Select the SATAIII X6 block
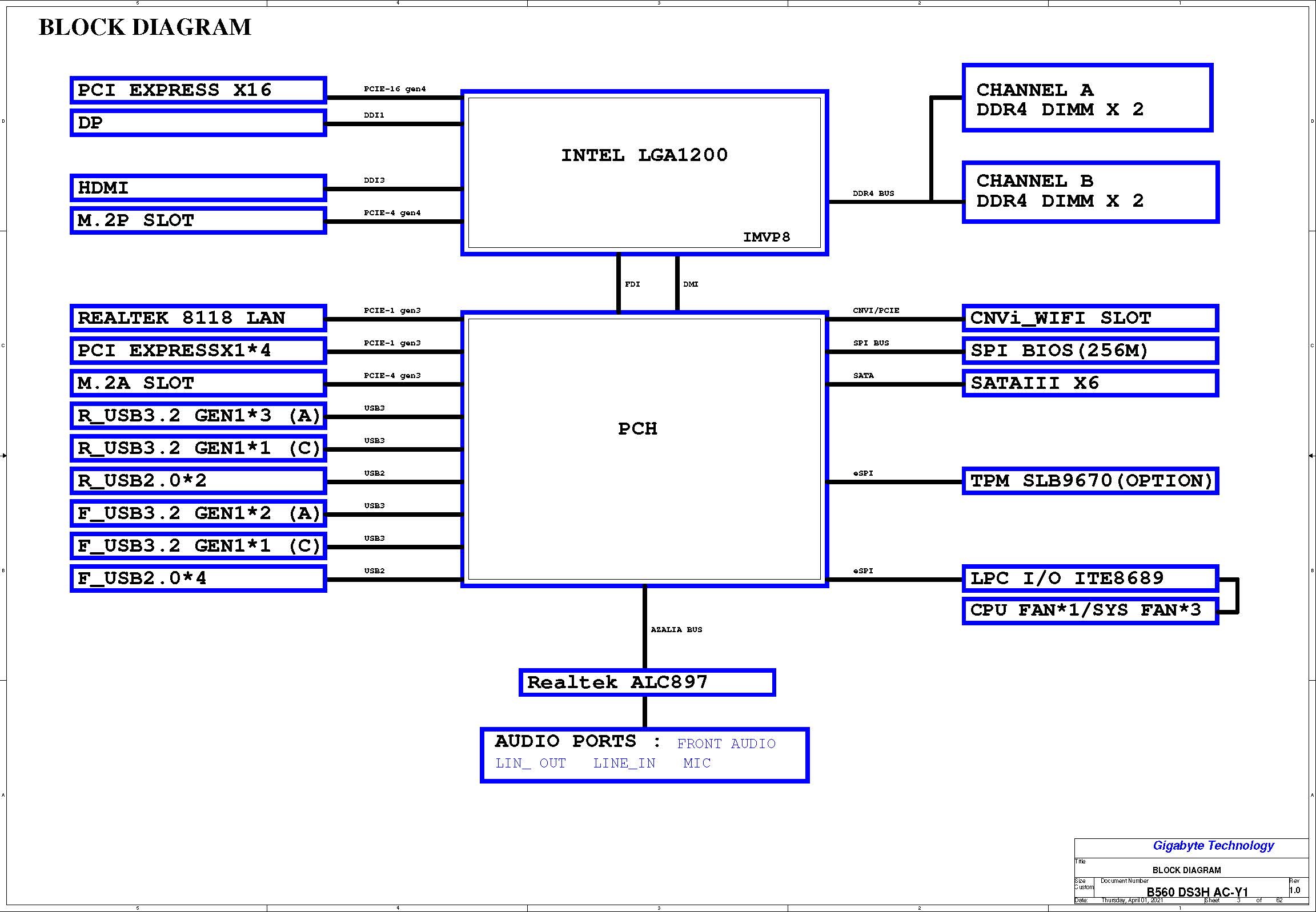Image resolution: width=1316 pixels, height=912 pixels. 1090,383
